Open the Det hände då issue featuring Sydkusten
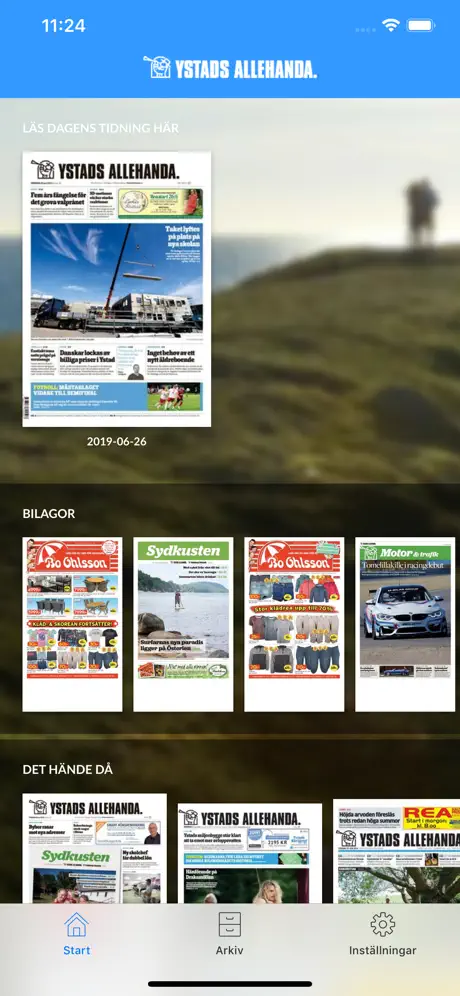 [95, 848]
